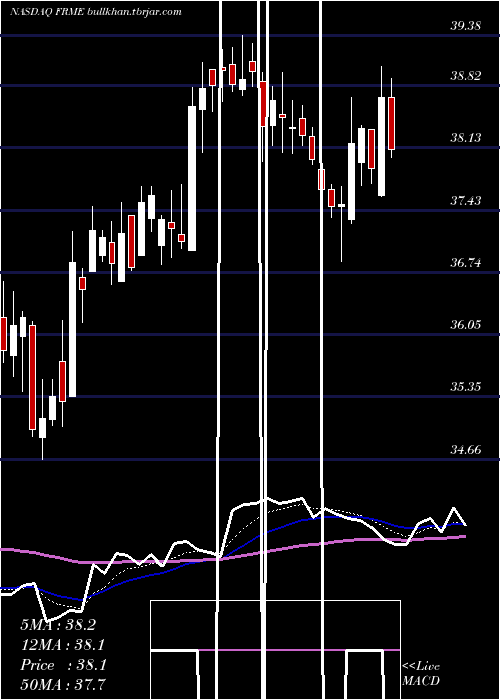Select the 36.05 price axis label
Viewport: 500px width, 700px height.
click(x=465, y=324)
